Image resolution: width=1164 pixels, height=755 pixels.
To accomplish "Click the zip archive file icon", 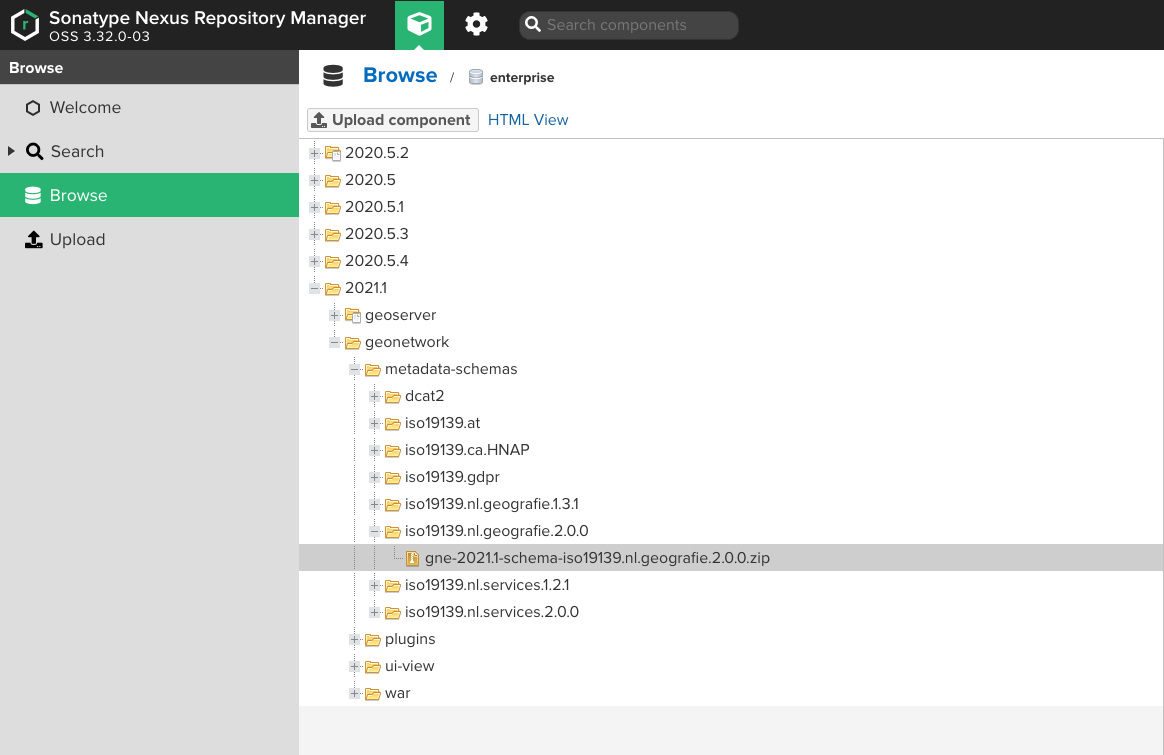I will pyautogui.click(x=413, y=558).
